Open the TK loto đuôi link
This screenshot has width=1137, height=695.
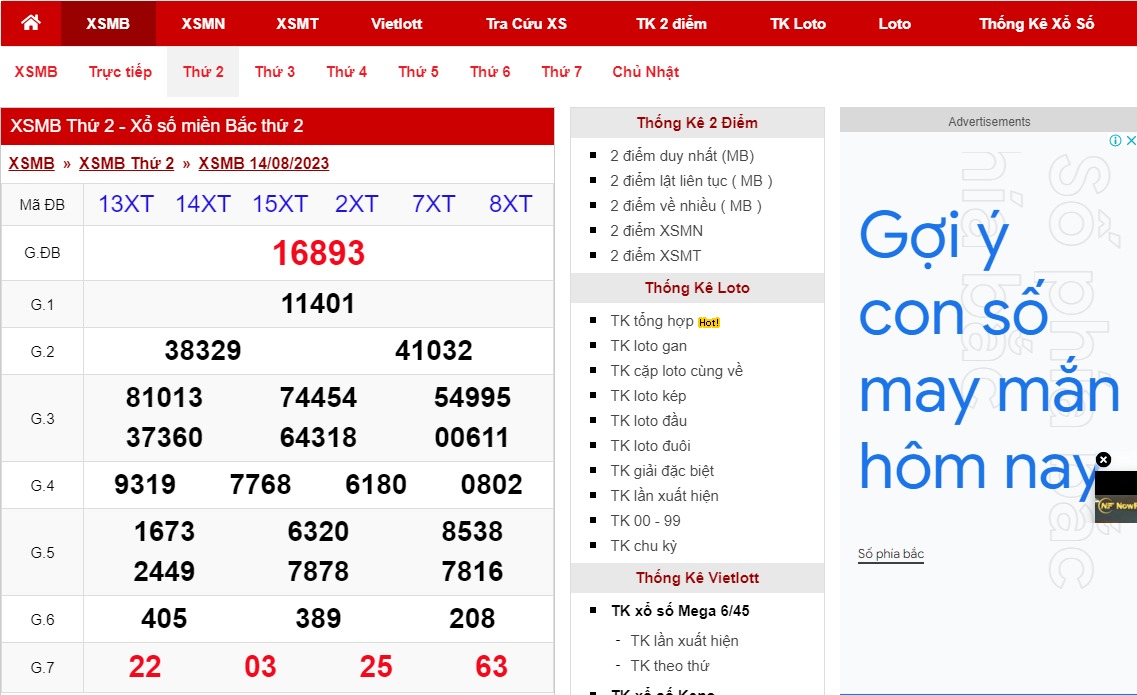pyautogui.click(x=650, y=445)
